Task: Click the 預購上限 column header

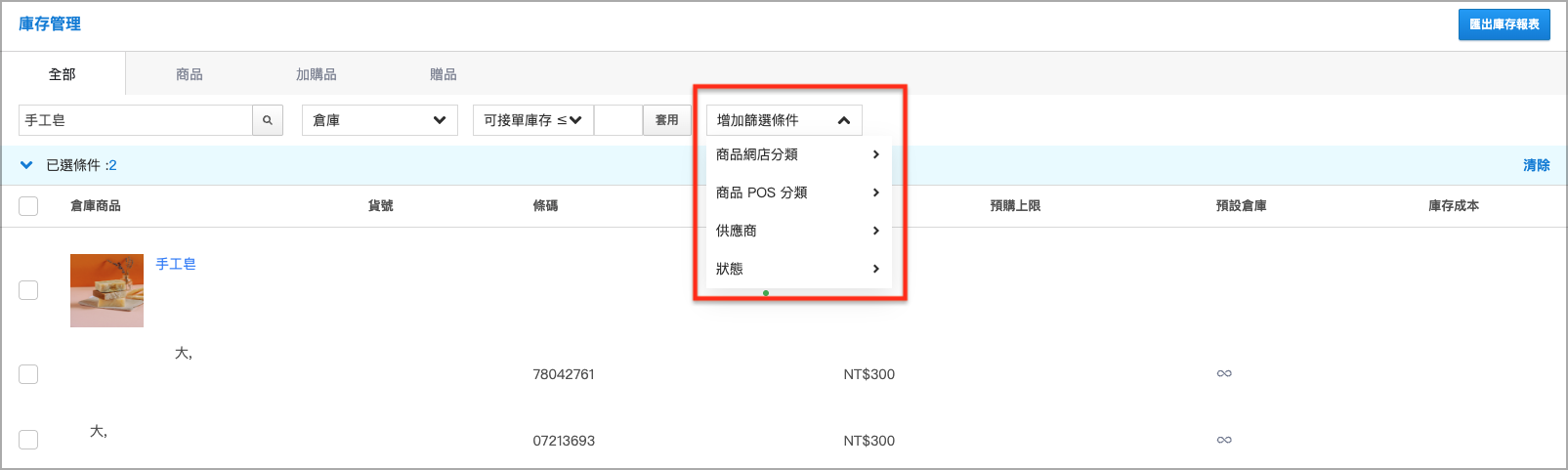Action: [x=1015, y=206]
